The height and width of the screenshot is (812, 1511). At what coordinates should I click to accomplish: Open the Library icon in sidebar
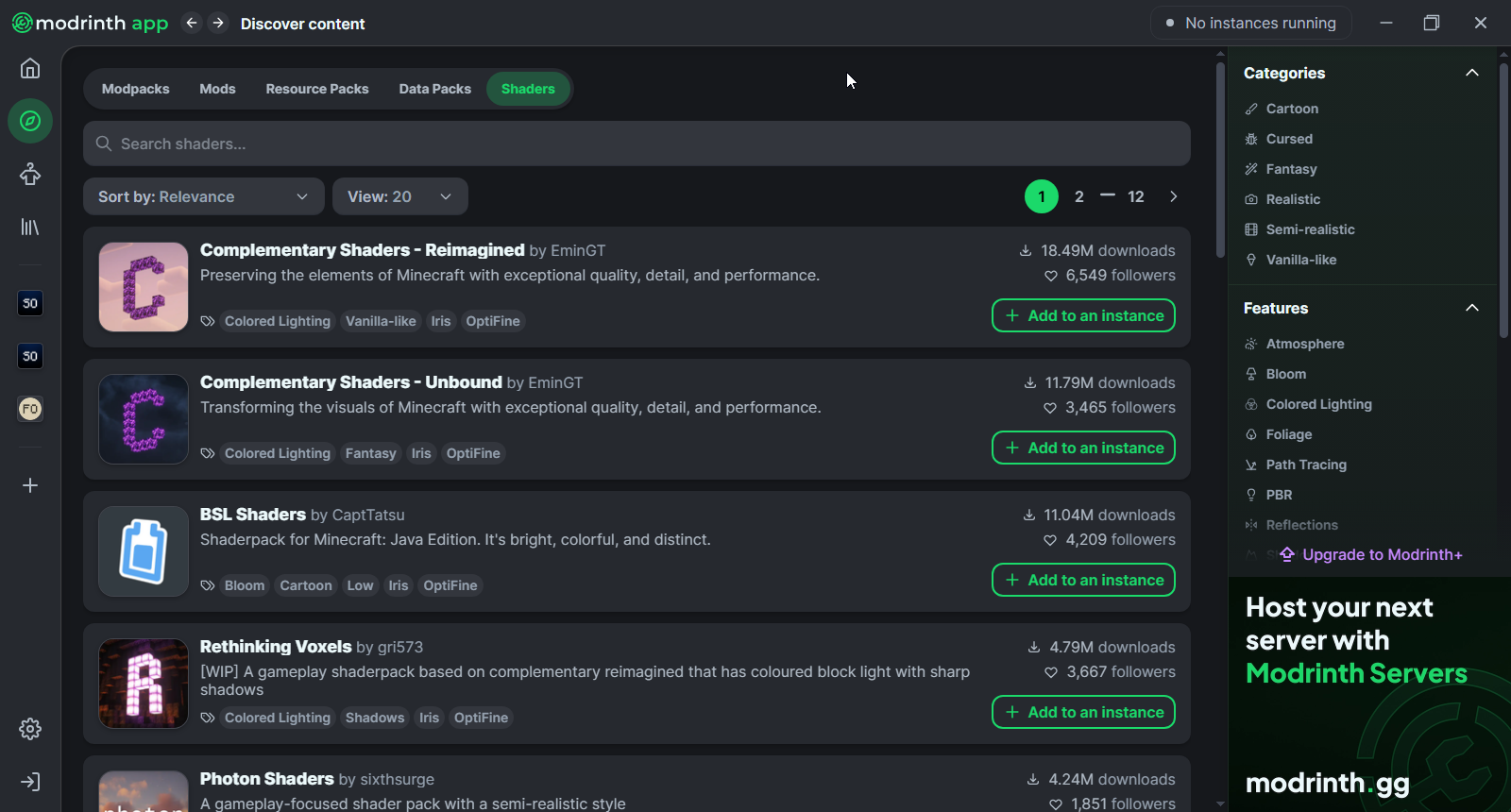click(x=30, y=227)
